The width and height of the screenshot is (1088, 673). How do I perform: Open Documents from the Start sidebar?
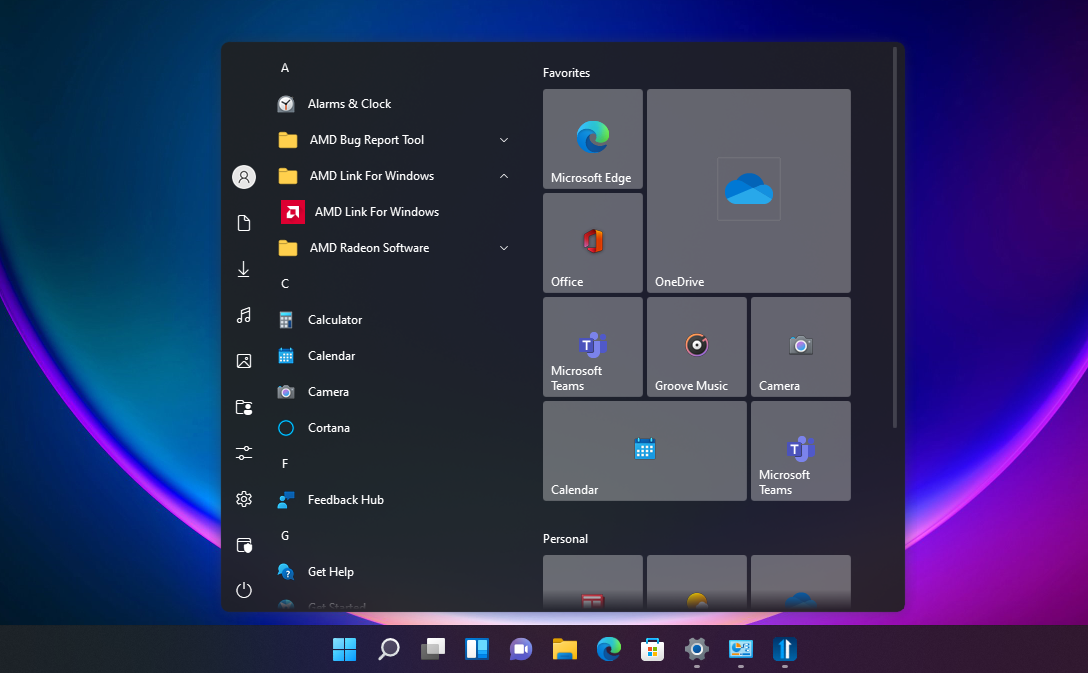tap(244, 223)
